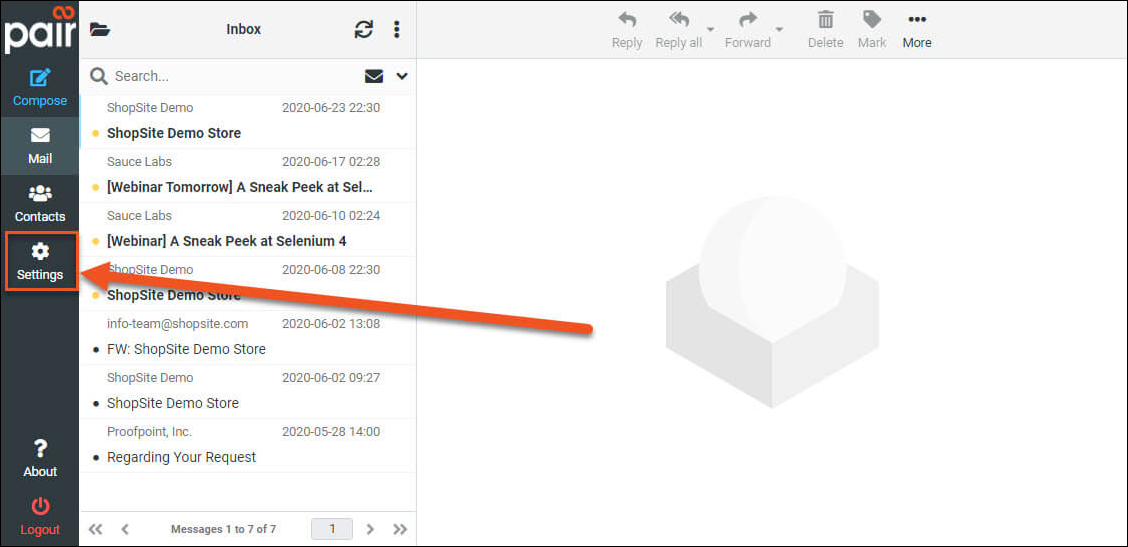This screenshot has height=547, width=1128.
Task: Click sender 'Proofpoint, Inc.'
Action: pyautogui.click(x=150, y=432)
